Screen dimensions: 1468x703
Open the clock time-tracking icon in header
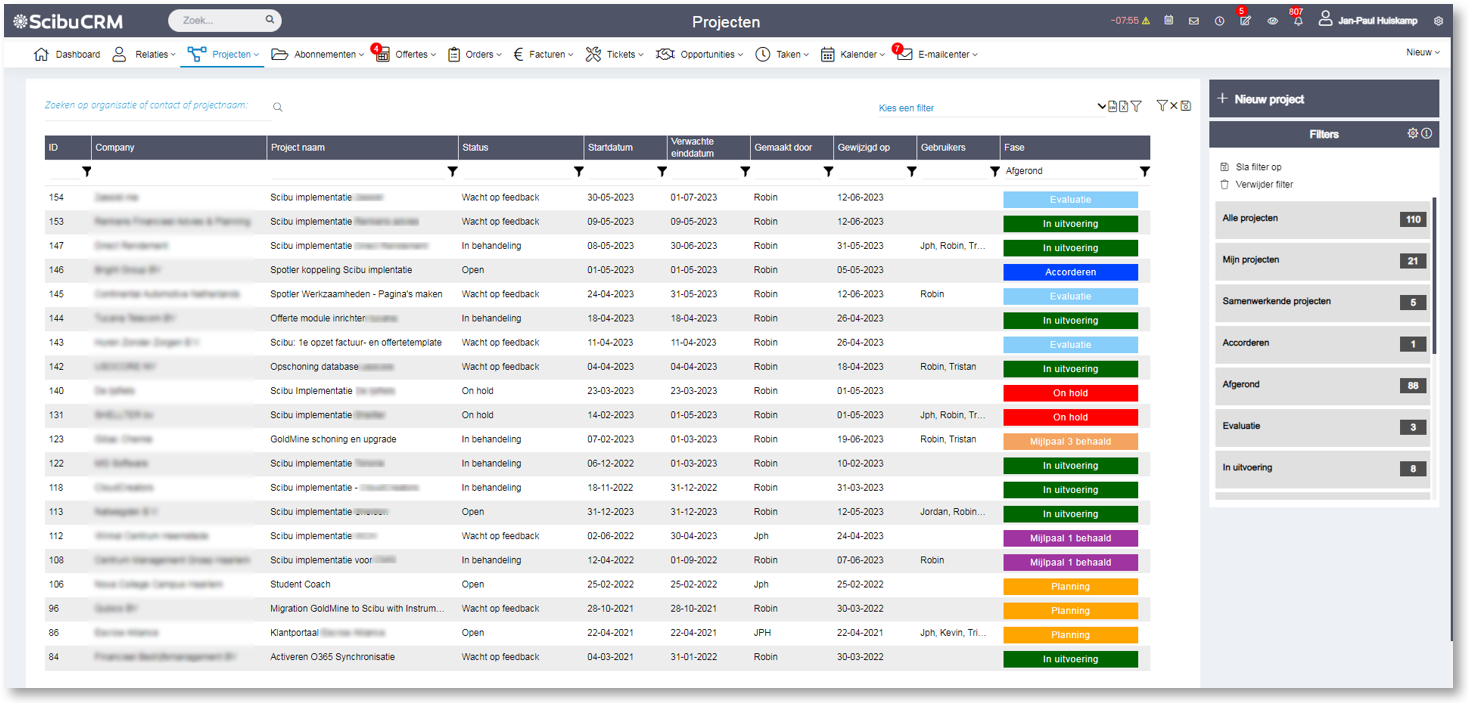(1219, 20)
